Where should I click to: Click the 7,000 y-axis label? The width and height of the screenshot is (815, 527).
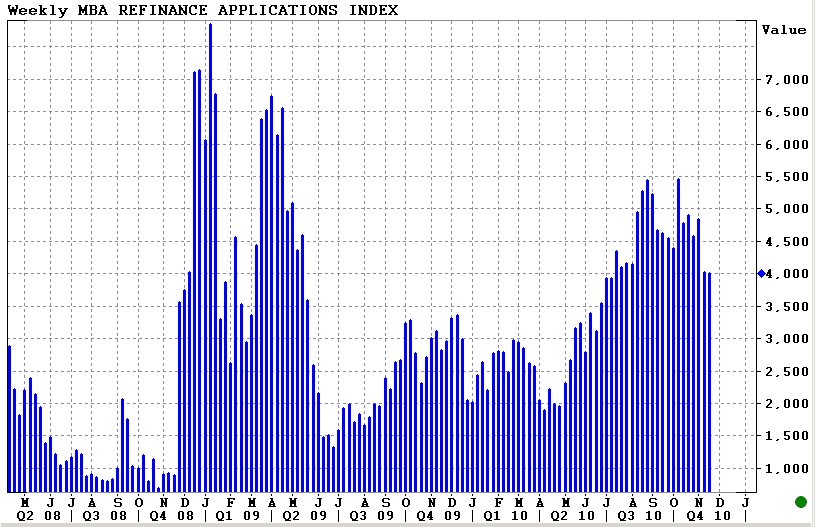(787, 79)
